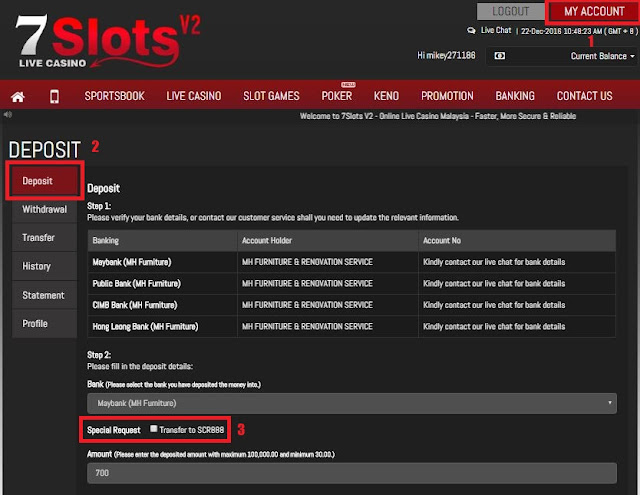Click the CIMB Bank (MH Furniture) row

(351, 305)
